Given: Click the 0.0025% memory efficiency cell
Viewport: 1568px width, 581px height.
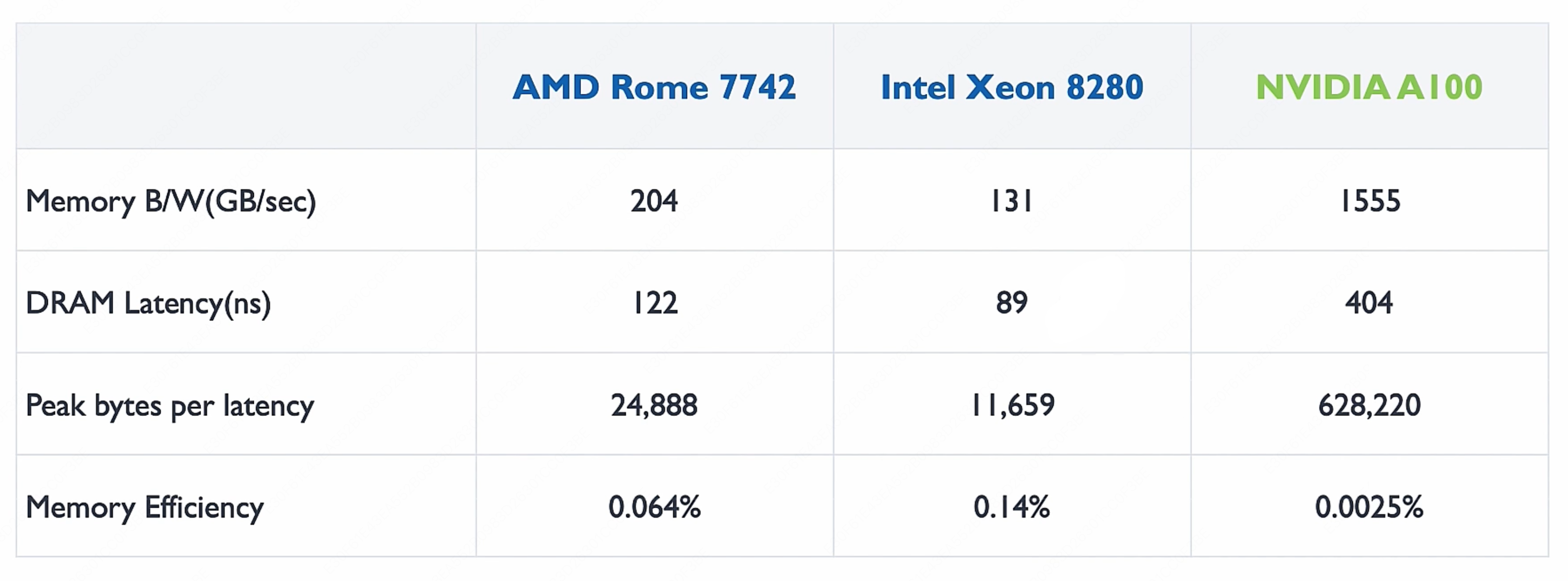Looking at the screenshot, I should click(1369, 507).
